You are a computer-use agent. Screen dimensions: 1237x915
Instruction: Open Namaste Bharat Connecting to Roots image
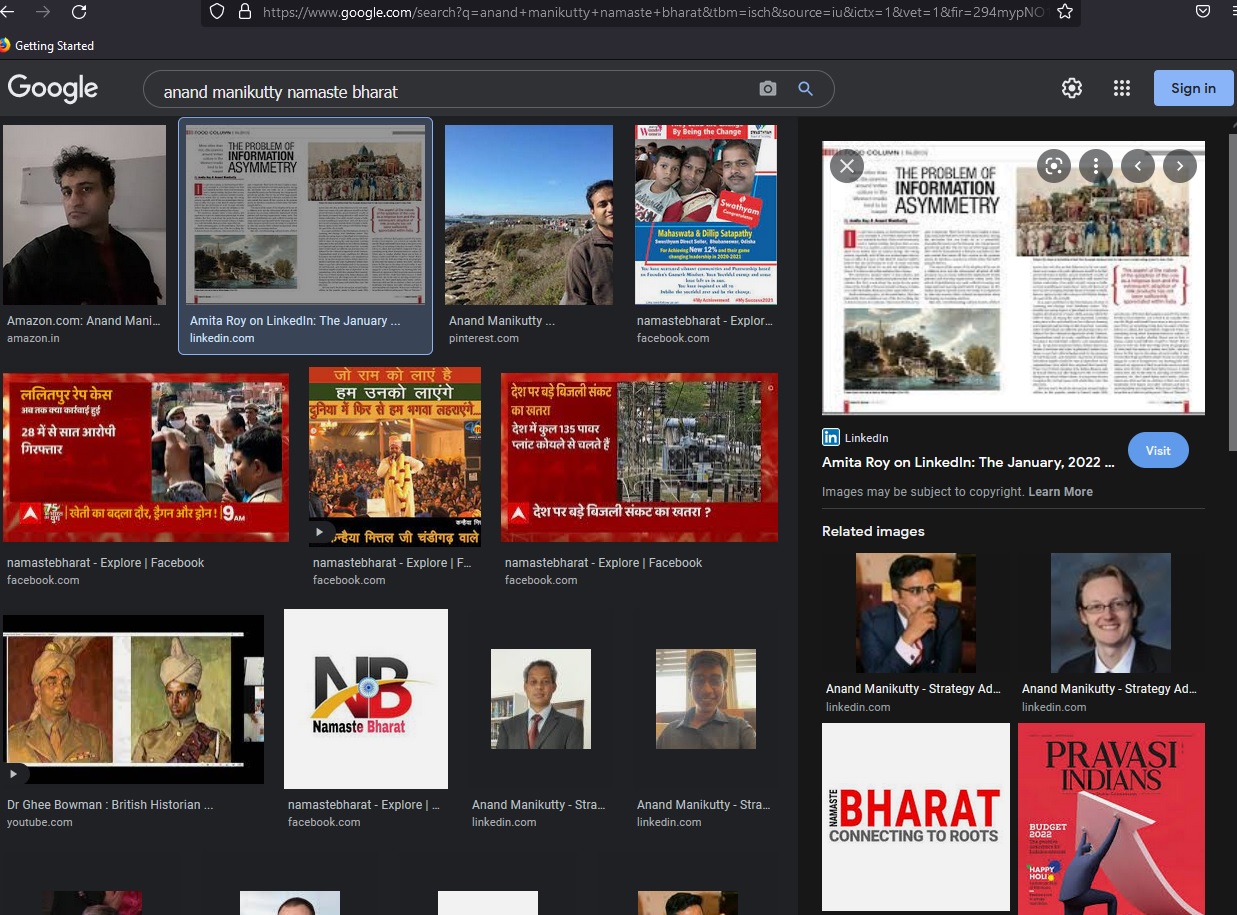pyautogui.click(x=916, y=817)
